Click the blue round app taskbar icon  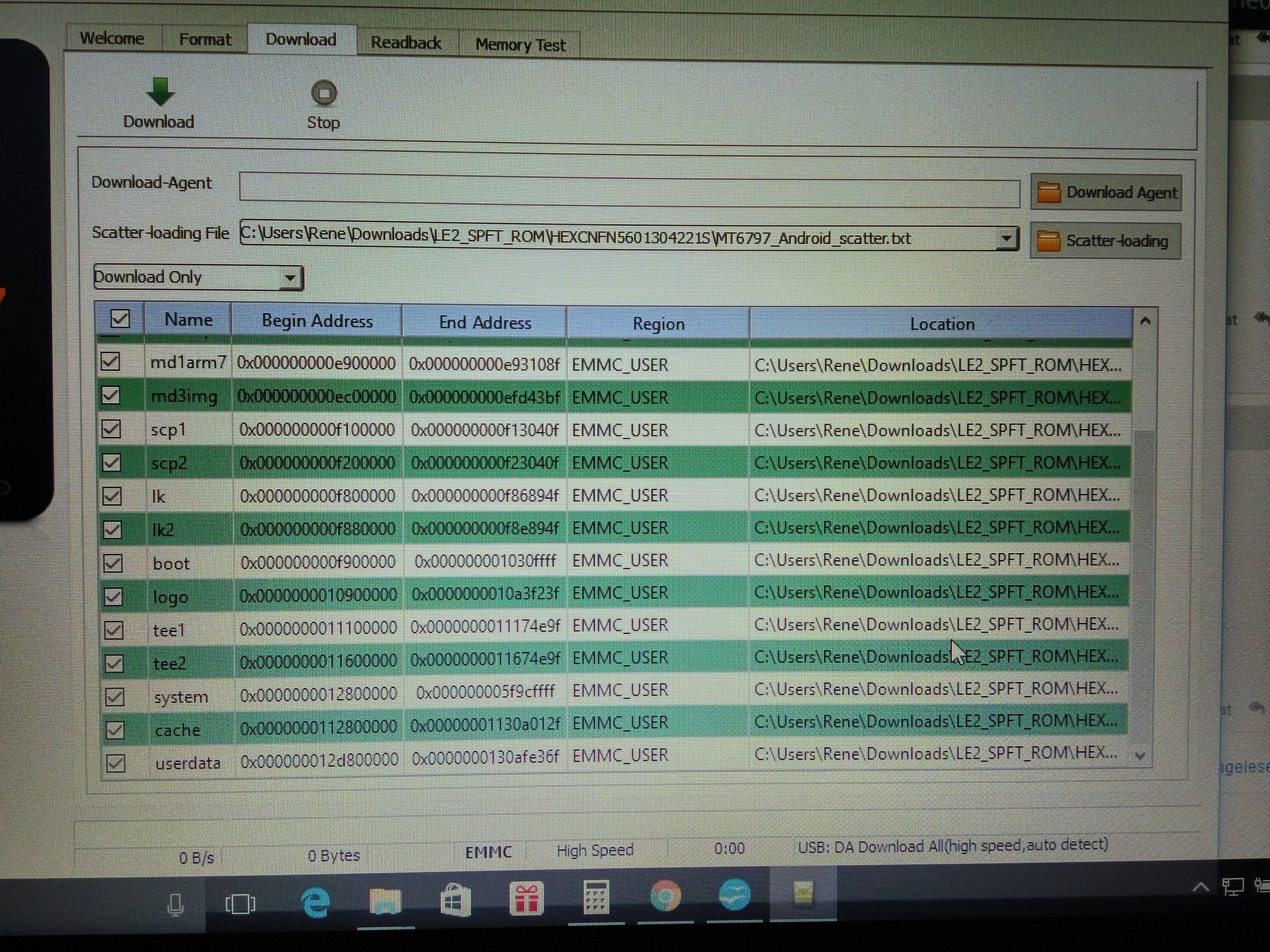tap(734, 894)
